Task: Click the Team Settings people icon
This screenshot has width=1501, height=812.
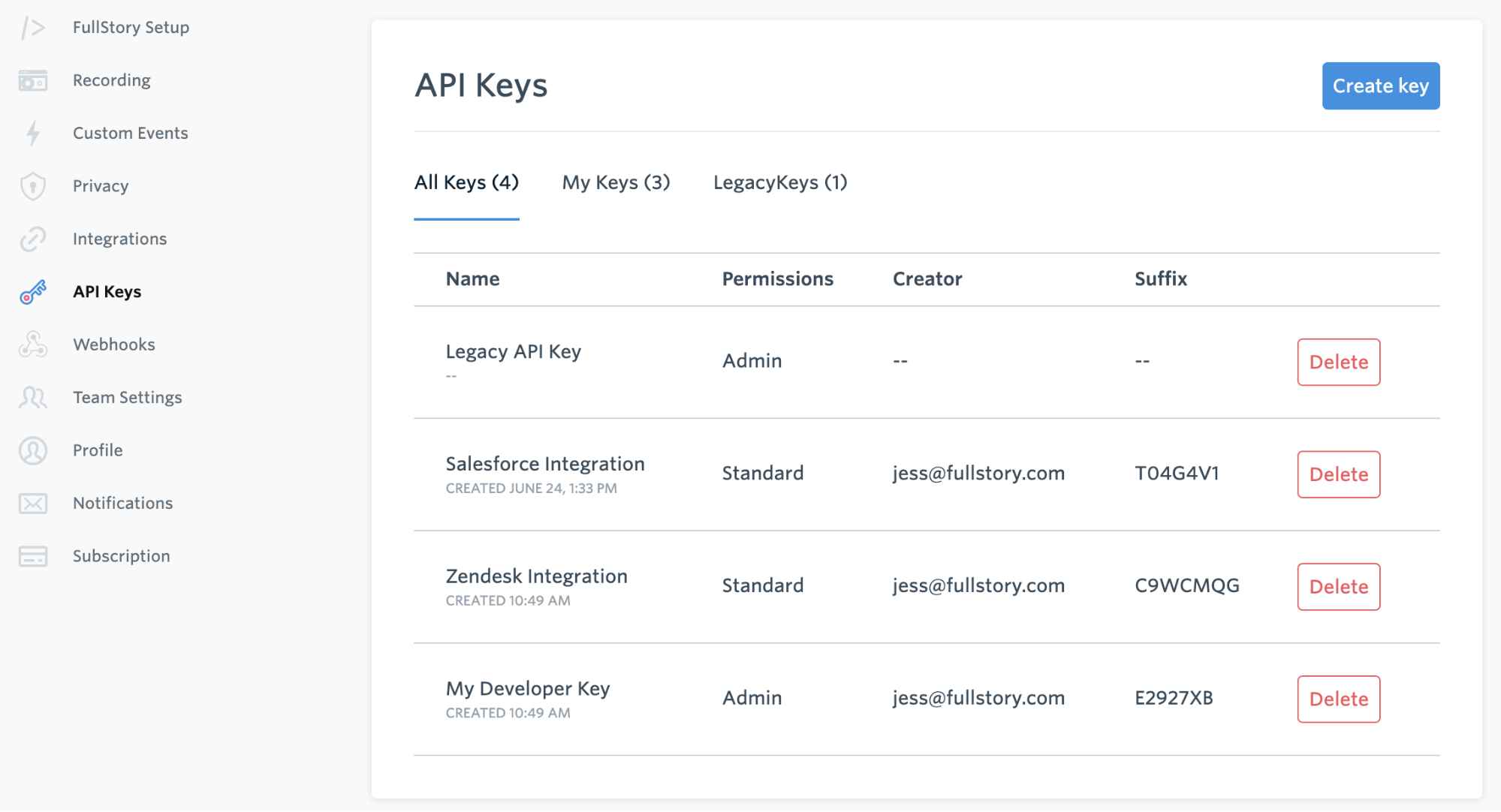Action: click(x=33, y=398)
